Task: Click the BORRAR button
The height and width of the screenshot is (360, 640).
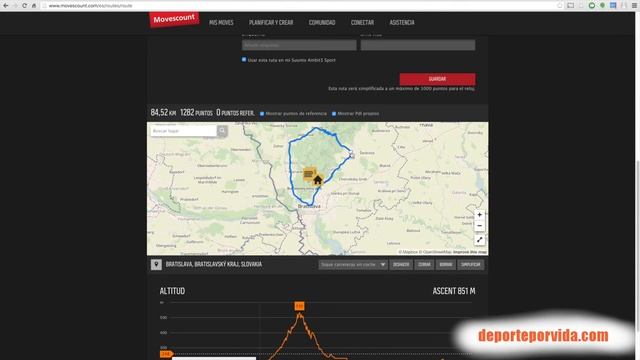Action: 446,264
